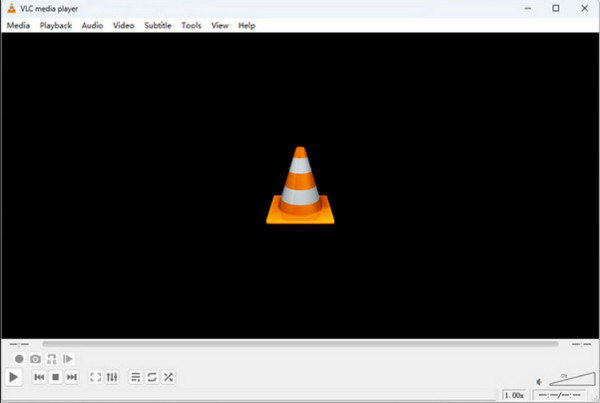
Task: Click the VLC title bar cone icon
Action: point(11,8)
